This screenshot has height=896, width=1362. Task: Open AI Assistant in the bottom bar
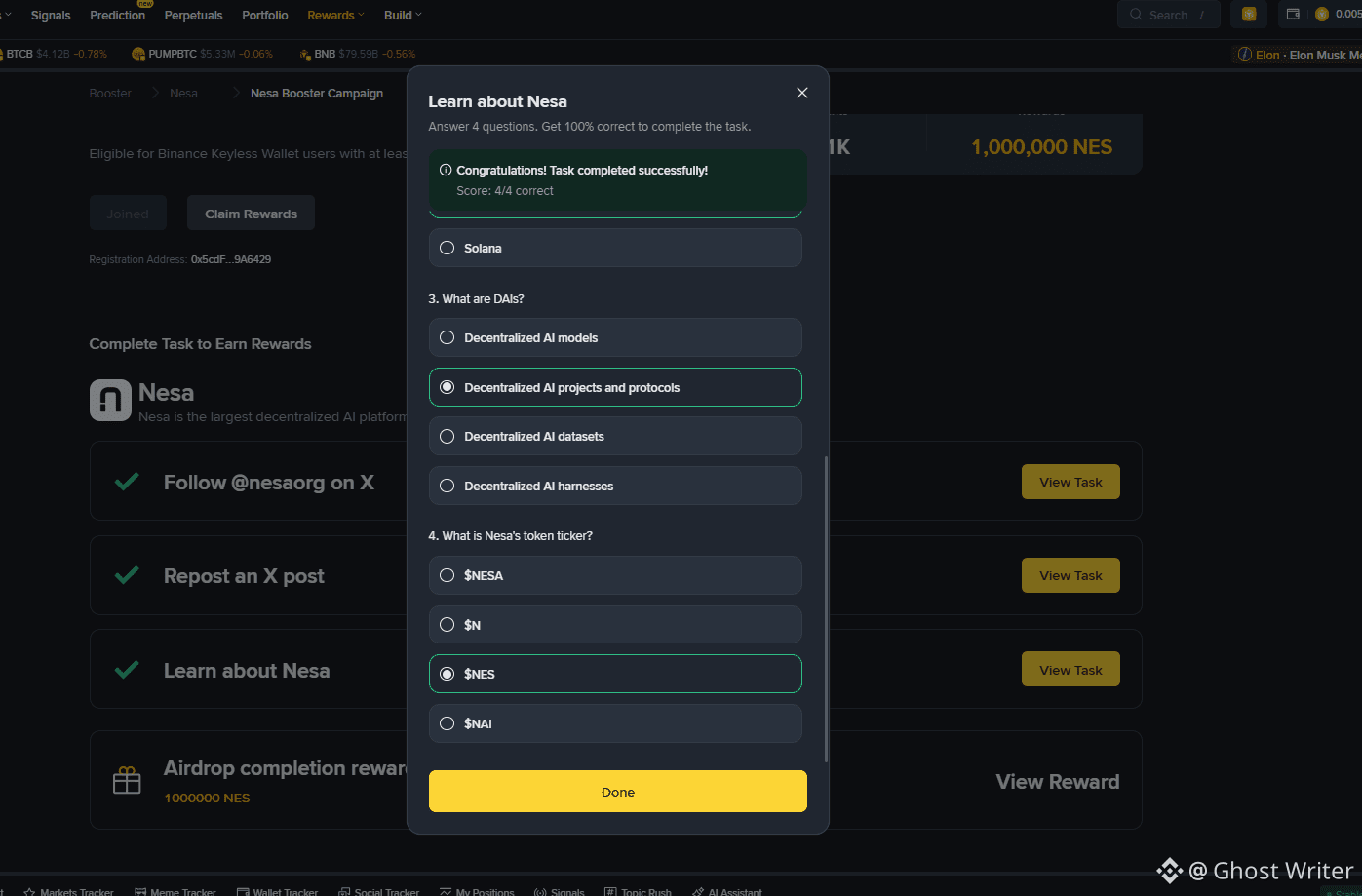(727, 891)
